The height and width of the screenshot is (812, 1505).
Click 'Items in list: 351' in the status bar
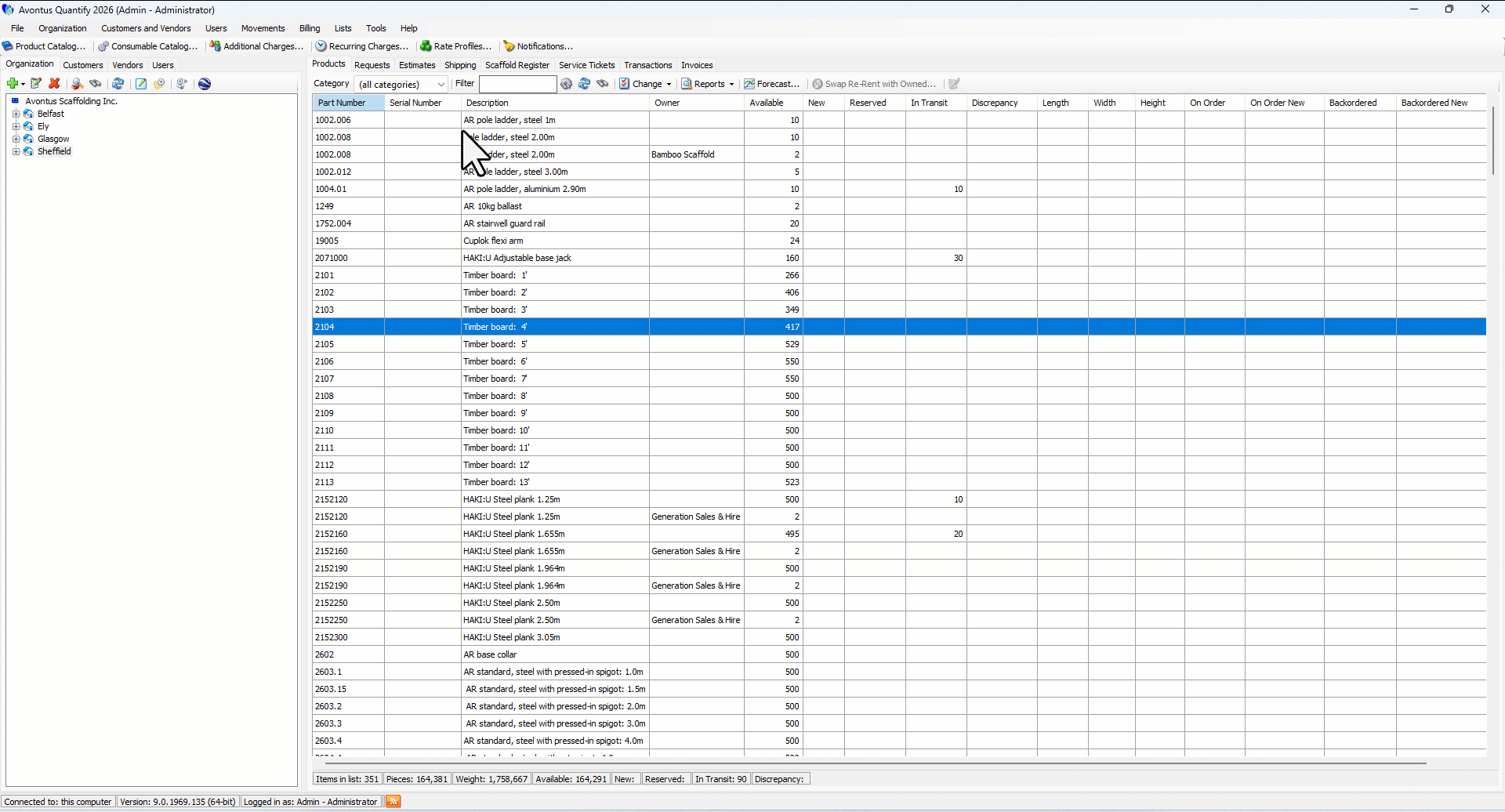tap(347, 779)
